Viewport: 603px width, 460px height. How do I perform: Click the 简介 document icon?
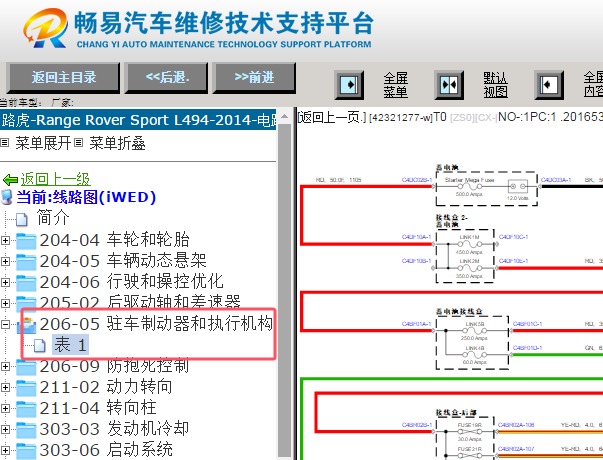pos(22,219)
